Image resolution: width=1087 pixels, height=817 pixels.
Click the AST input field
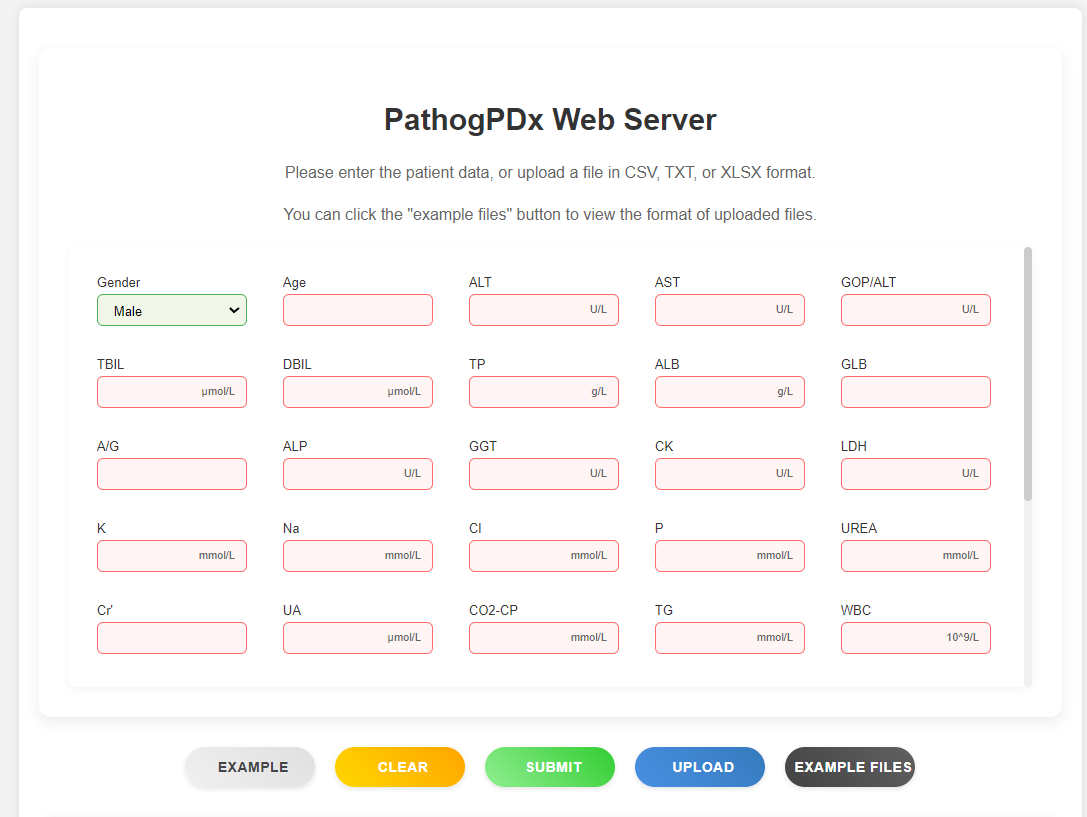click(x=729, y=310)
